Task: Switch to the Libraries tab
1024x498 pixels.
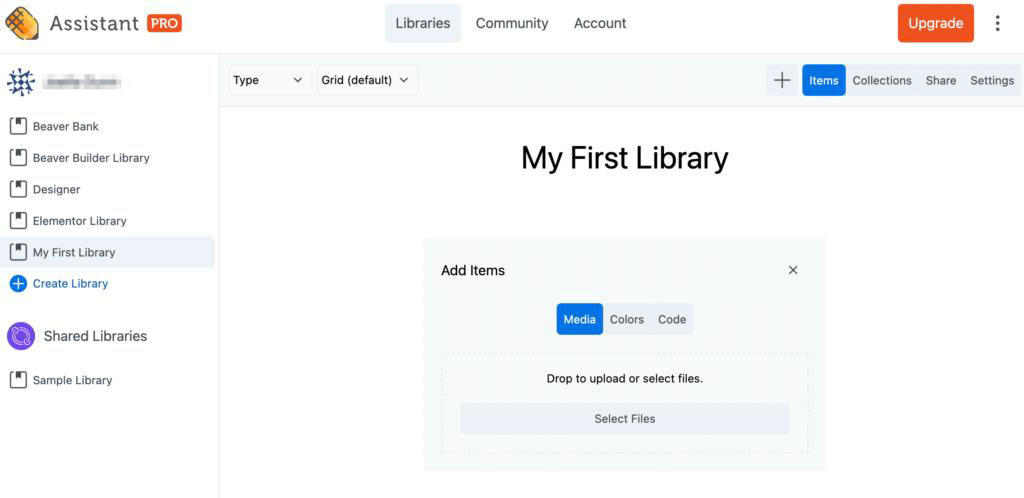Action: point(423,23)
